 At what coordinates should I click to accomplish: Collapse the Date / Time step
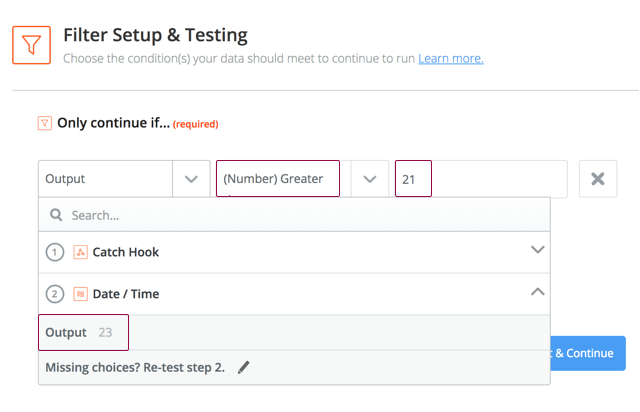pos(537,293)
